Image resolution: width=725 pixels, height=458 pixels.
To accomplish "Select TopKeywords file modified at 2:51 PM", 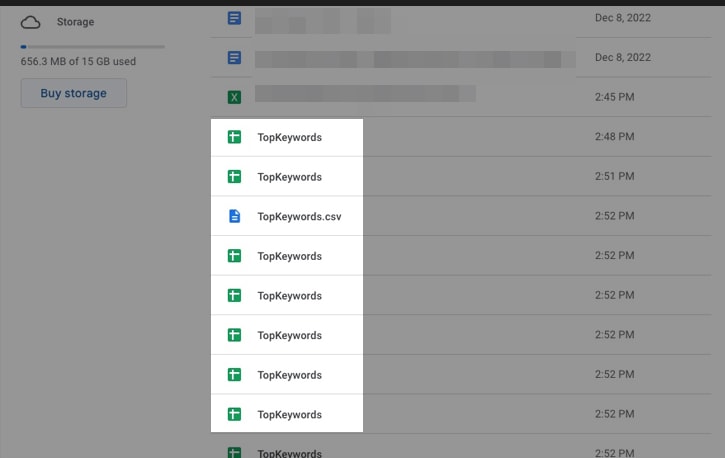I will point(289,177).
